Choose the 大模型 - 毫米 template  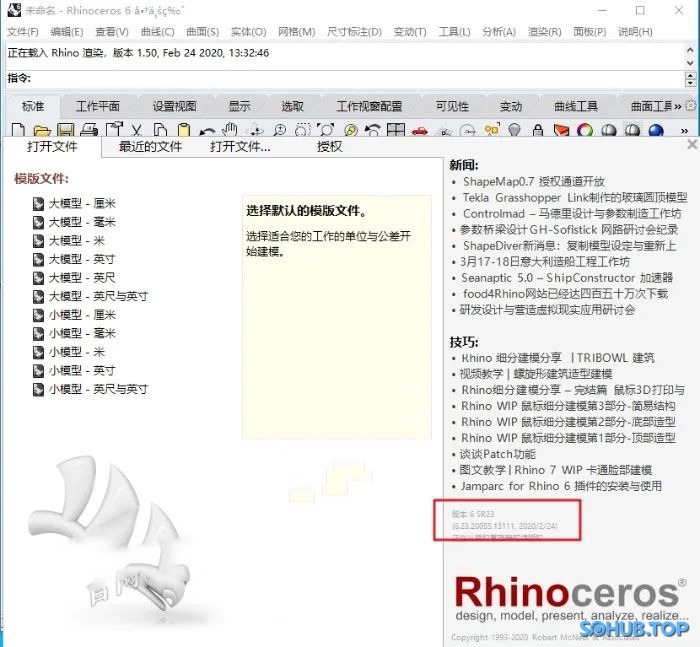tap(82, 222)
